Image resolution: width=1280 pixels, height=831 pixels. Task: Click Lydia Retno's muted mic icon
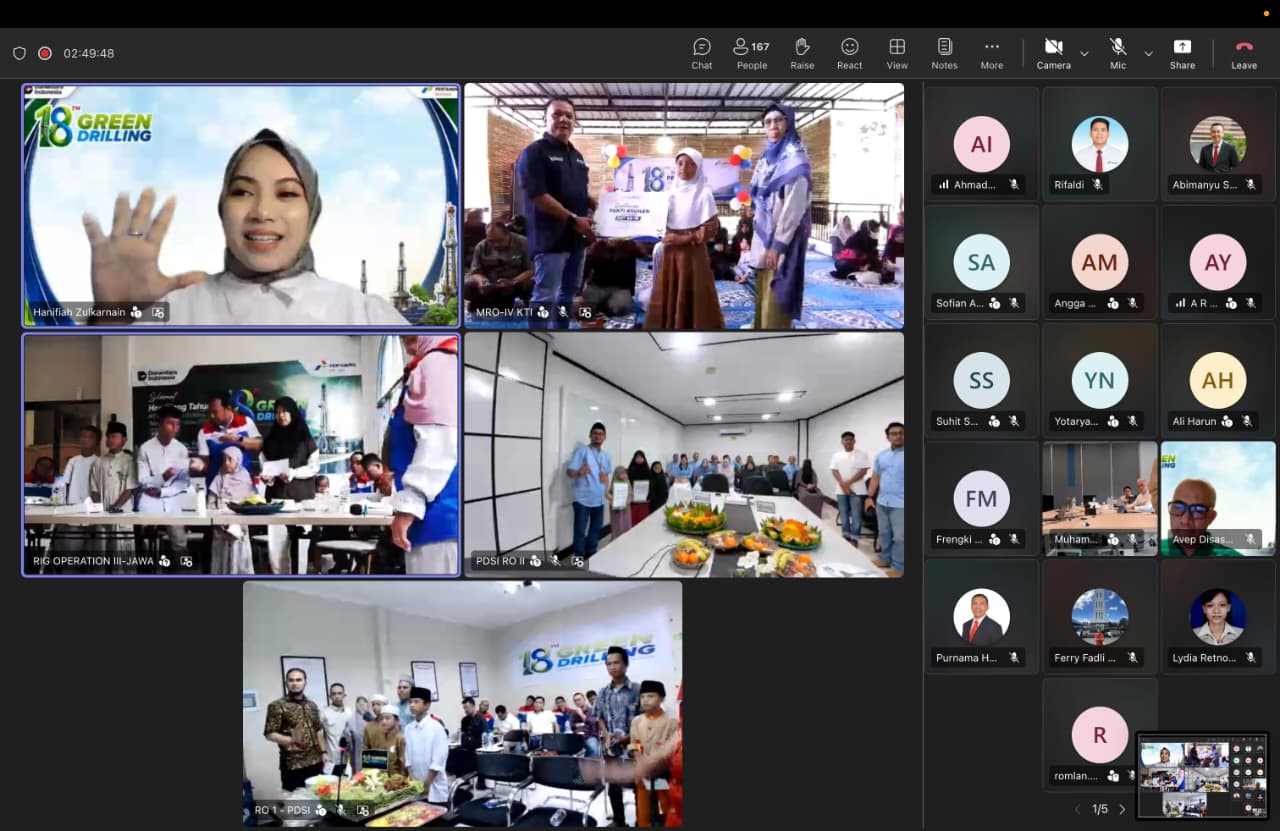pos(1251,657)
